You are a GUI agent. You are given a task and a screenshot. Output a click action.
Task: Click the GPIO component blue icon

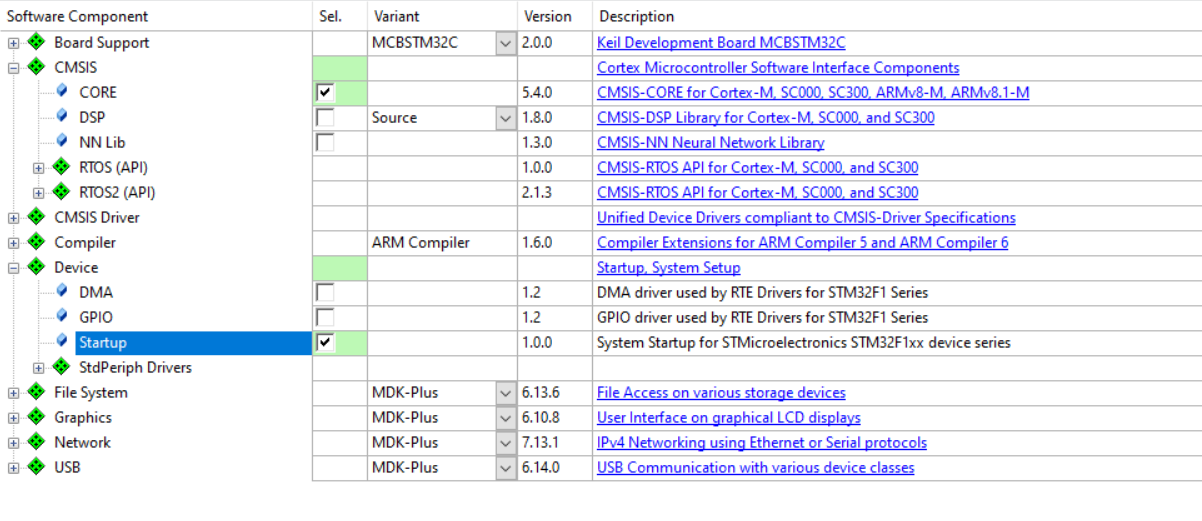62,316
